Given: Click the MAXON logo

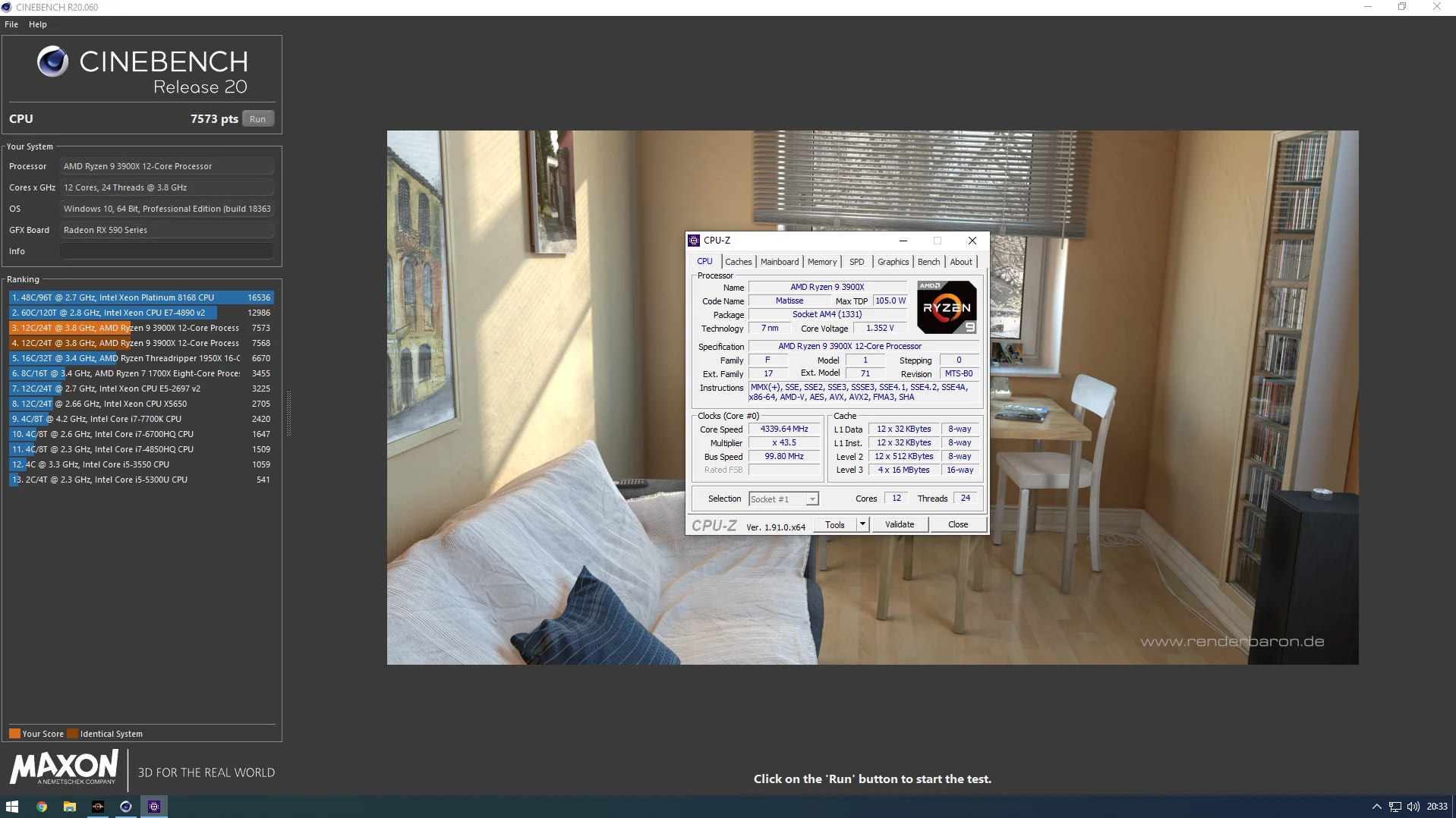Looking at the screenshot, I should [65, 767].
